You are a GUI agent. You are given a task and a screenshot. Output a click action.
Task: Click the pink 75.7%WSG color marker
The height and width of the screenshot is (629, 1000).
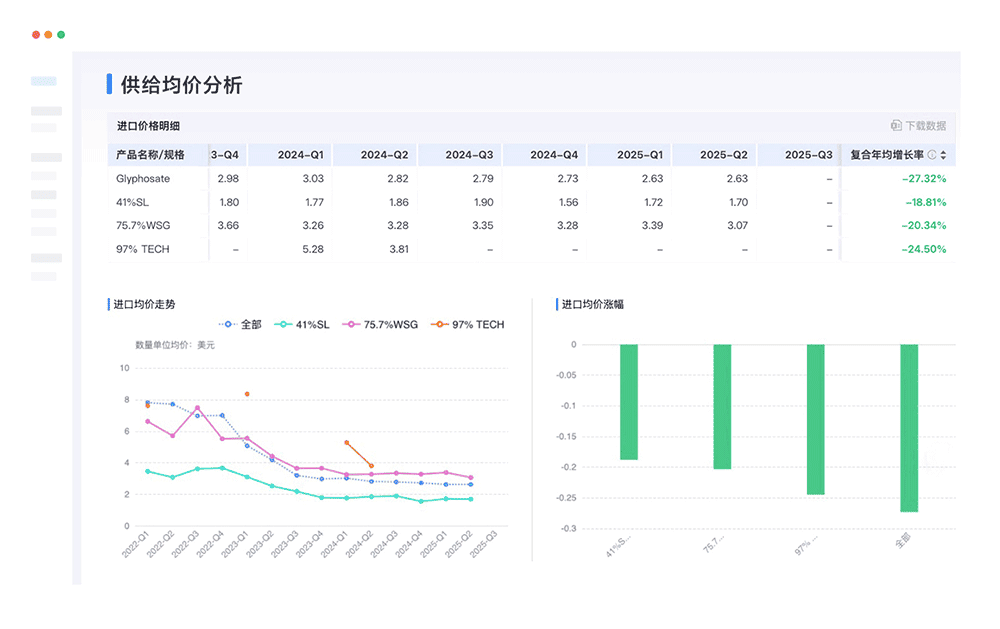click(352, 324)
